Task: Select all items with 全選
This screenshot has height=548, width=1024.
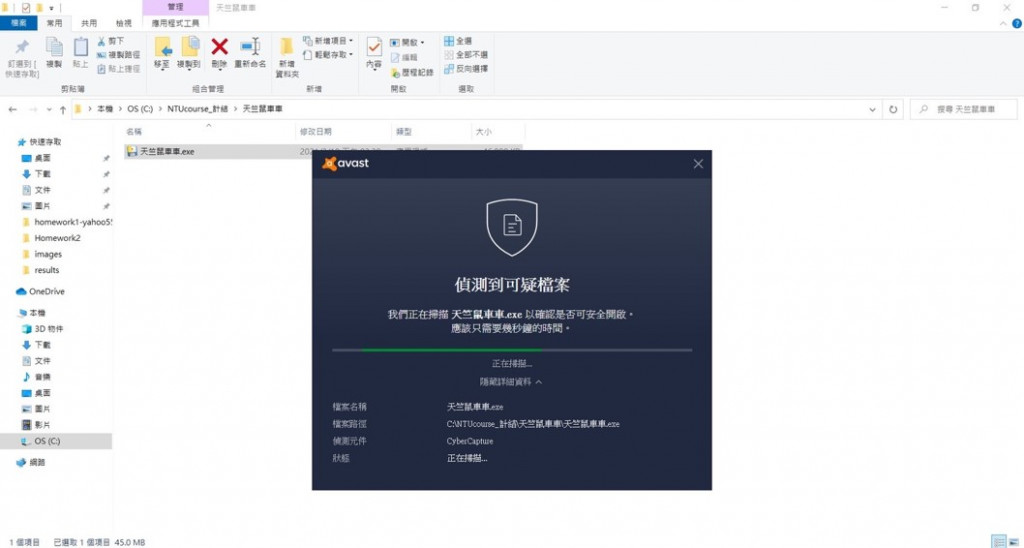Action: (x=458, y=40)
